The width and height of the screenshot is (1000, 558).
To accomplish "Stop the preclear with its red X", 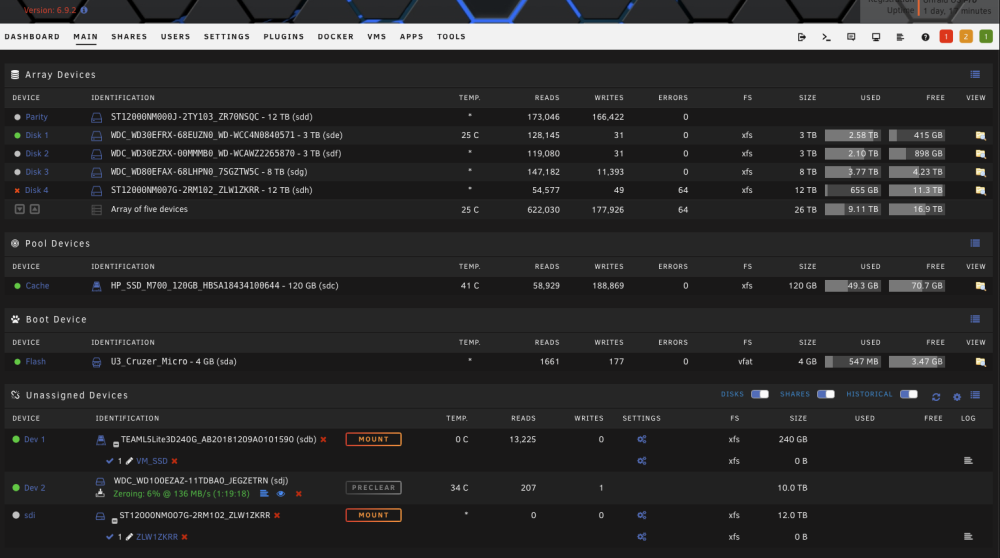I will [x=298, y=494].
